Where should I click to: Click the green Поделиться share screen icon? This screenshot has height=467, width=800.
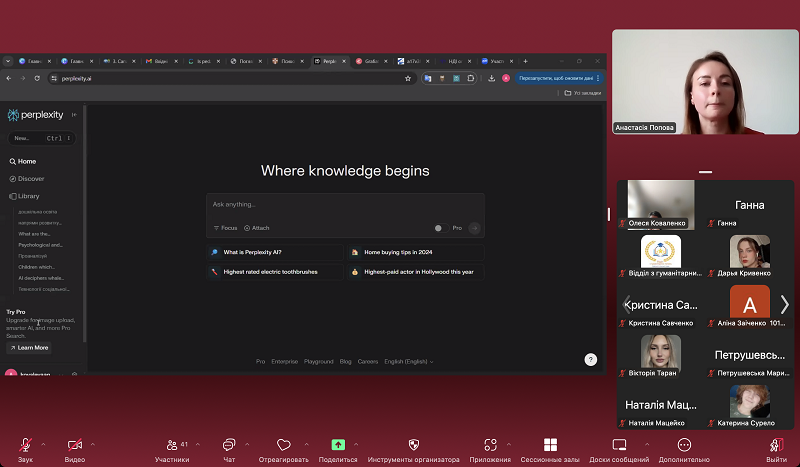tap(338, 445)
